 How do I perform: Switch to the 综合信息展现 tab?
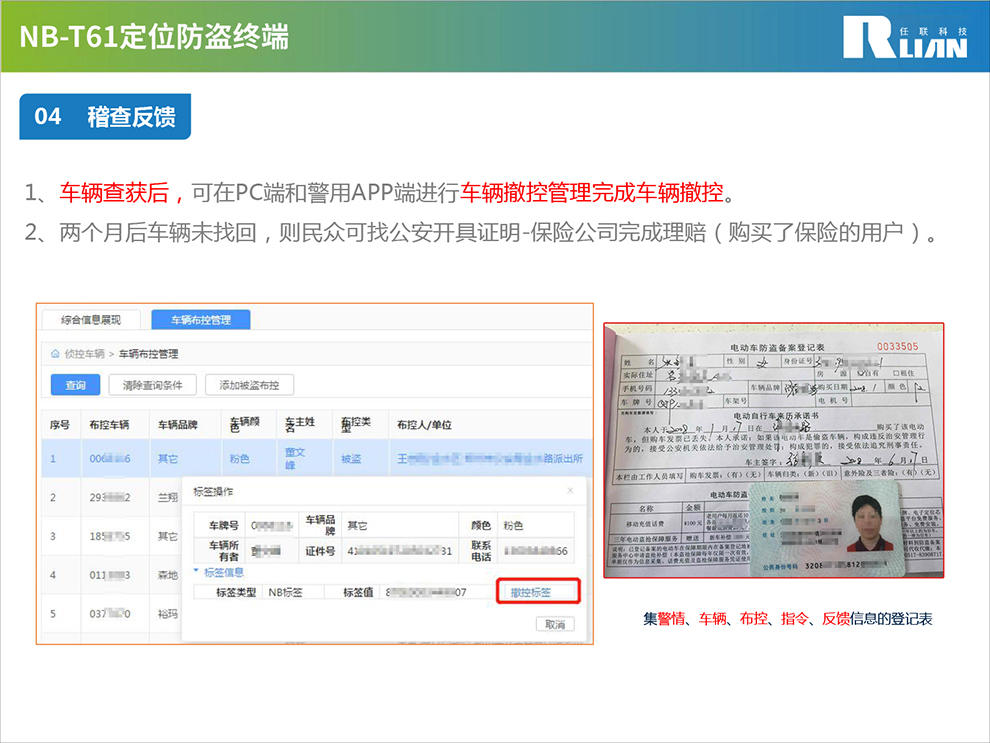(x=91, y=320)
